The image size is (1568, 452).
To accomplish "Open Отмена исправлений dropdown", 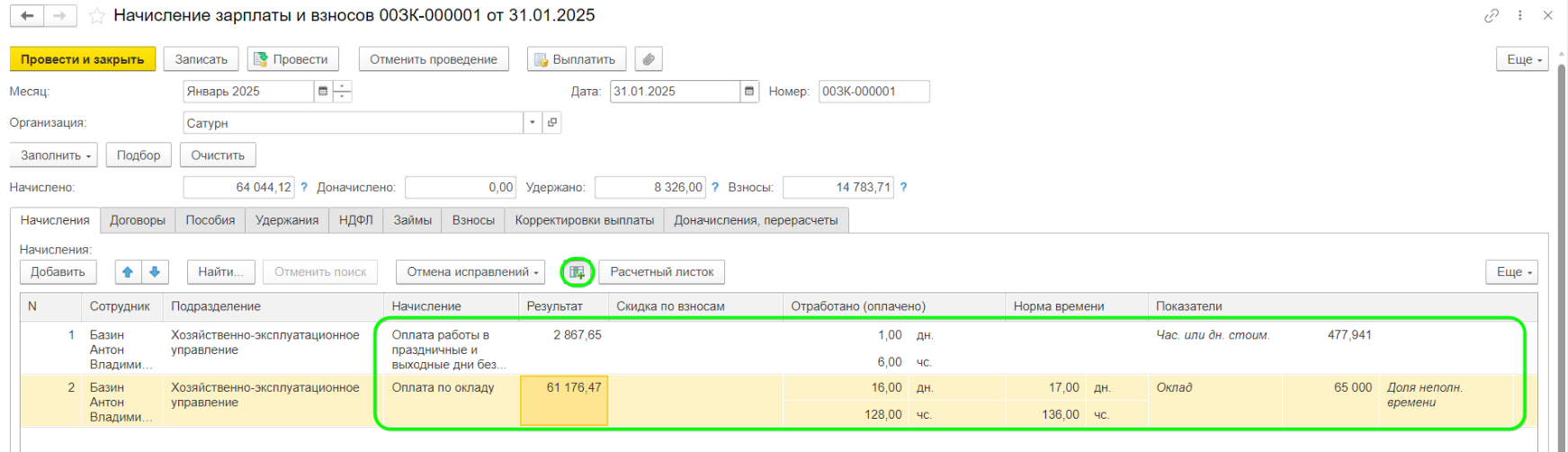I will [x=471, y=272].
